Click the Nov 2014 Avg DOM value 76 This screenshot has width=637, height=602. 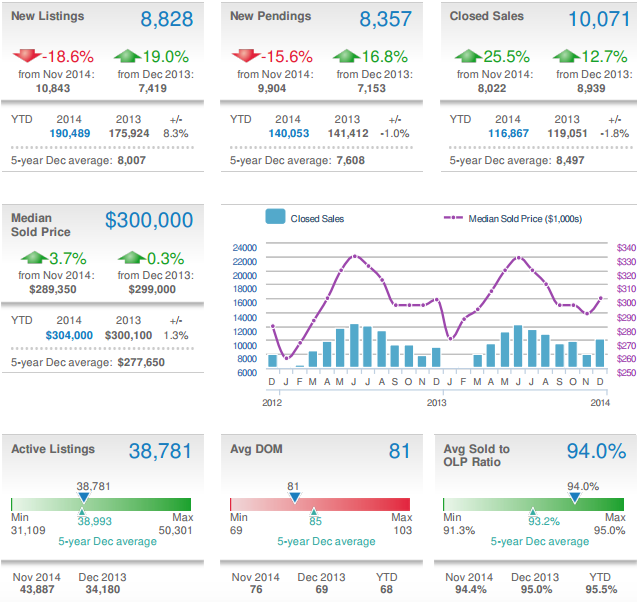point(256,589)
